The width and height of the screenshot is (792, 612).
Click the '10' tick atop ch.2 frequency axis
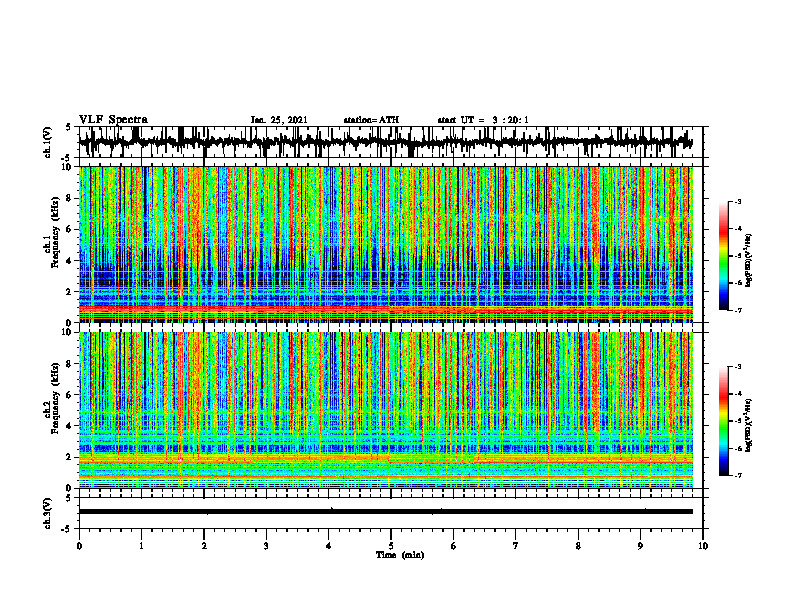coord(68,332)
